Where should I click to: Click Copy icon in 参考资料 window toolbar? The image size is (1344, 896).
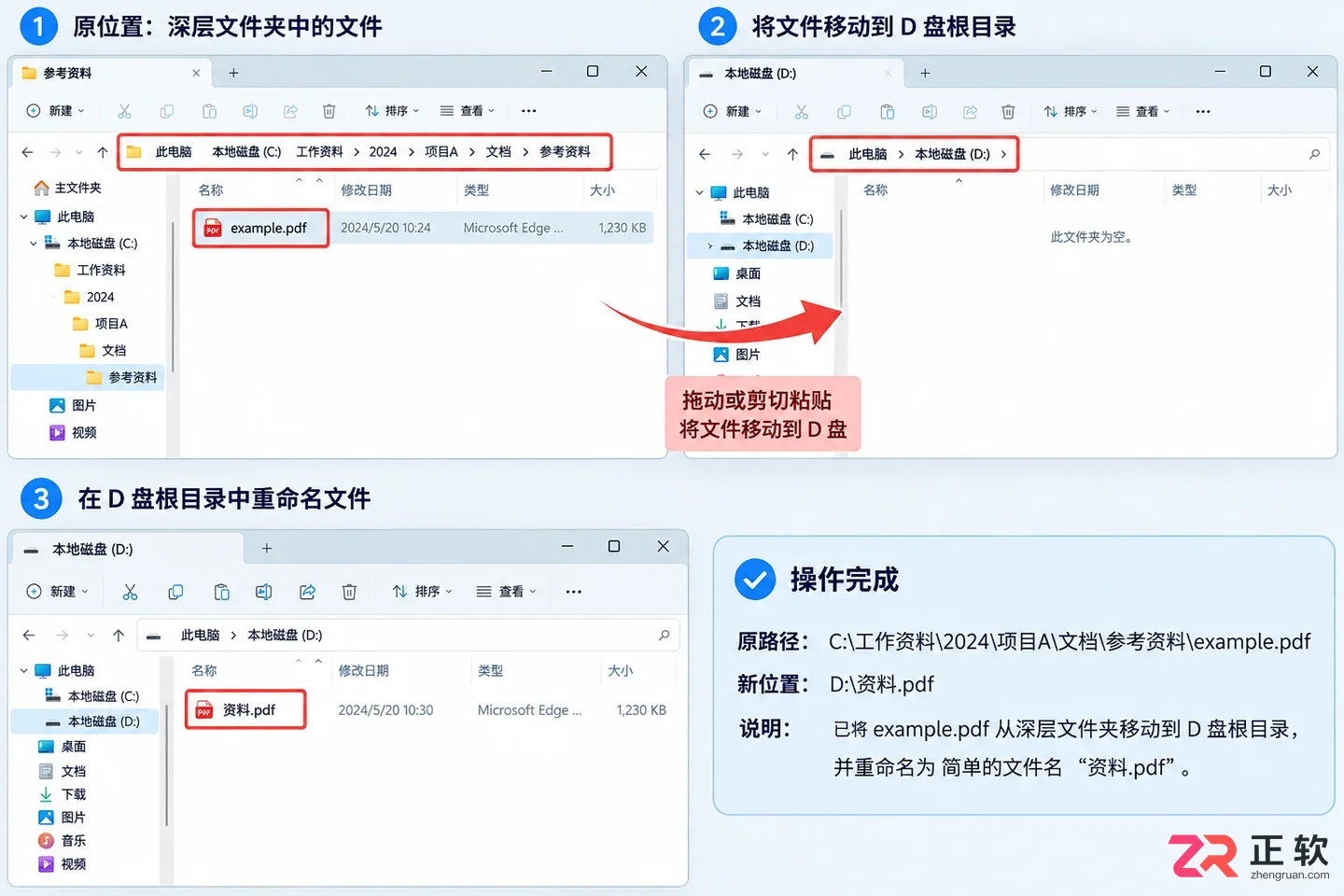tap(167, 111)
